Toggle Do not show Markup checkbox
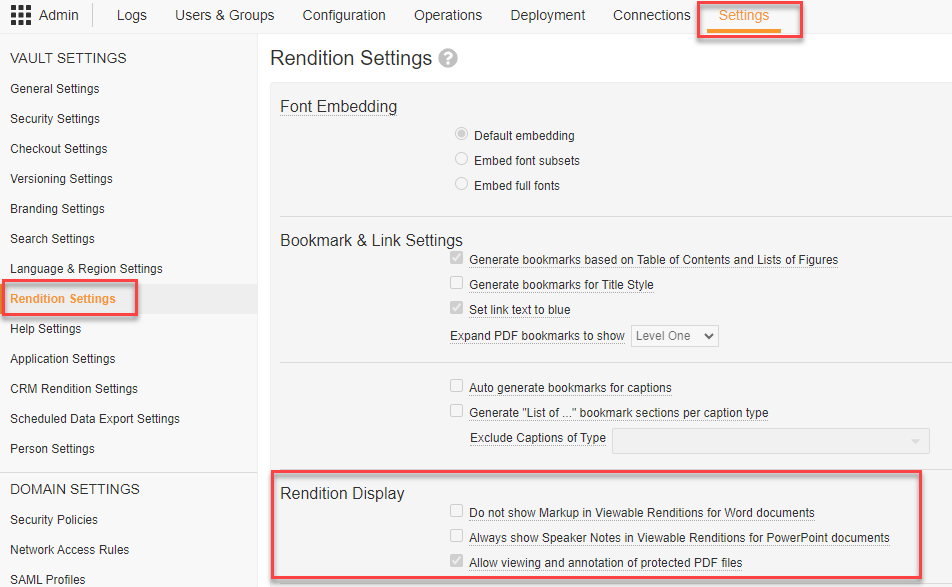The height and width of the screenshot is (587, 952). click(x=457, y=512)
